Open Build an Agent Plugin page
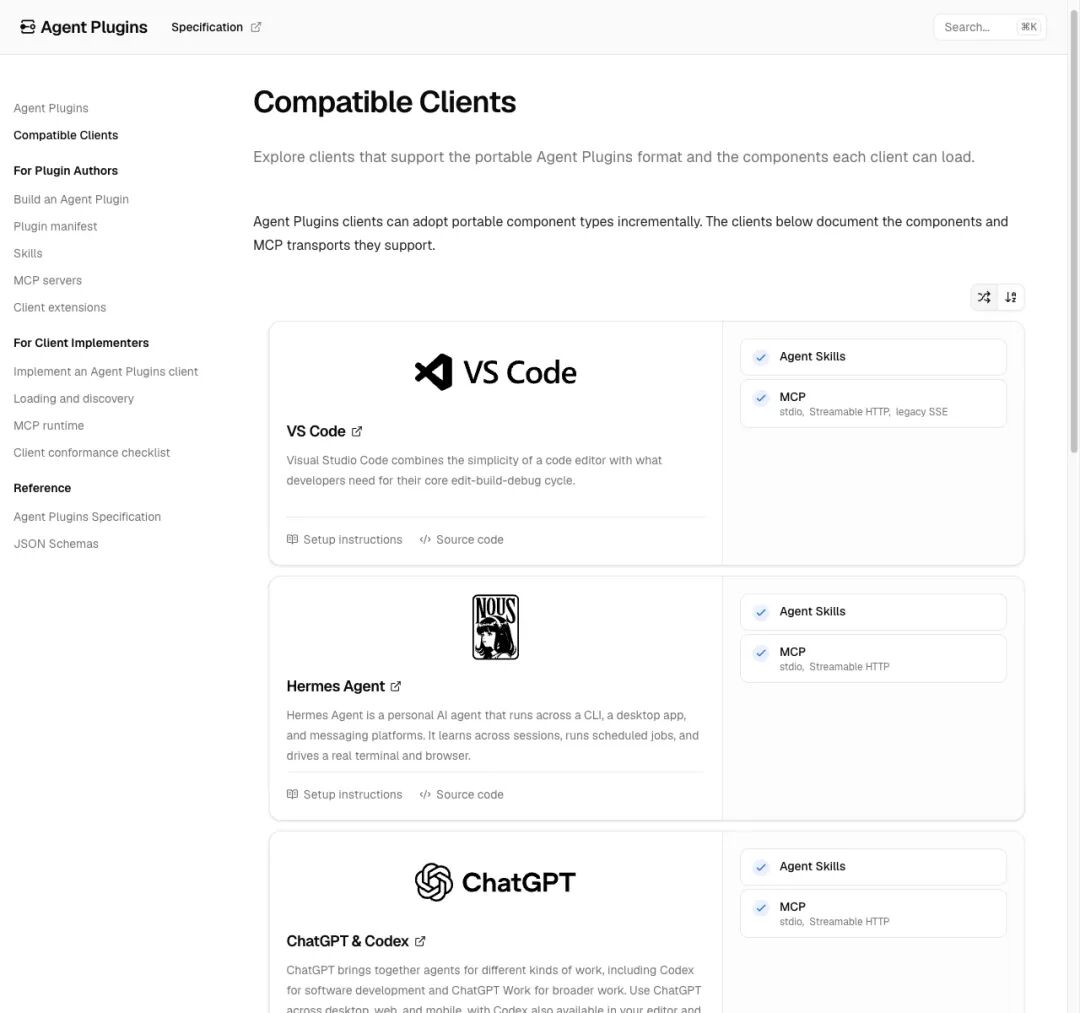 click(71, 199)
